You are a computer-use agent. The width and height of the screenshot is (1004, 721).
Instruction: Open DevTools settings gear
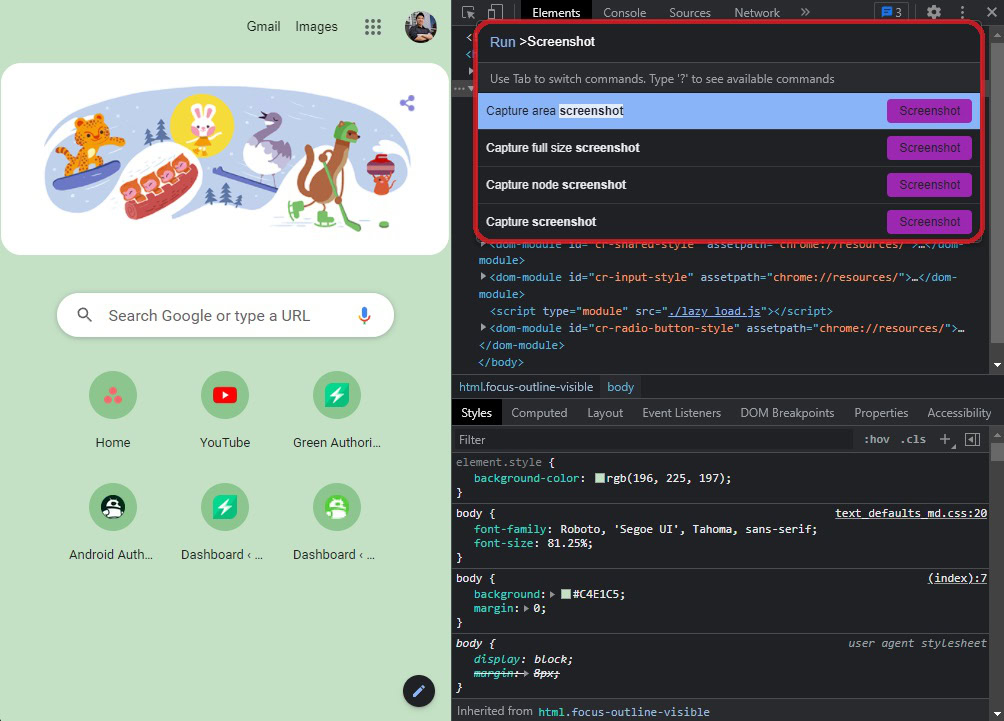pos(934,12)
